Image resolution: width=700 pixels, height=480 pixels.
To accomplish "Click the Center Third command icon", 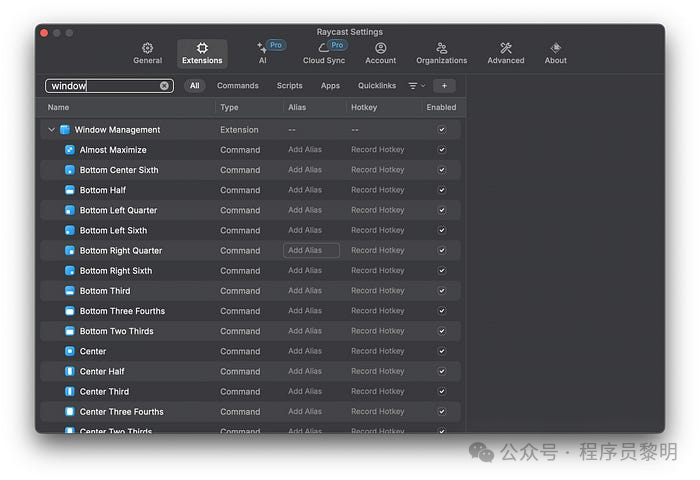I will 70,392.
